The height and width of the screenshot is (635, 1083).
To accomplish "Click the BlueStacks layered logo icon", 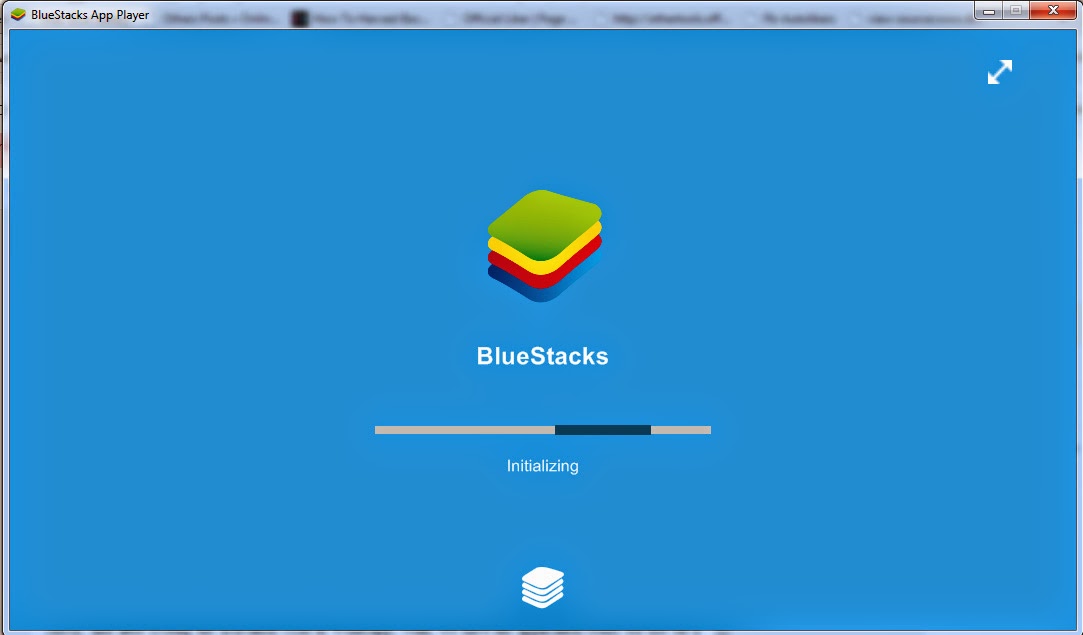I will pos(544,245).
